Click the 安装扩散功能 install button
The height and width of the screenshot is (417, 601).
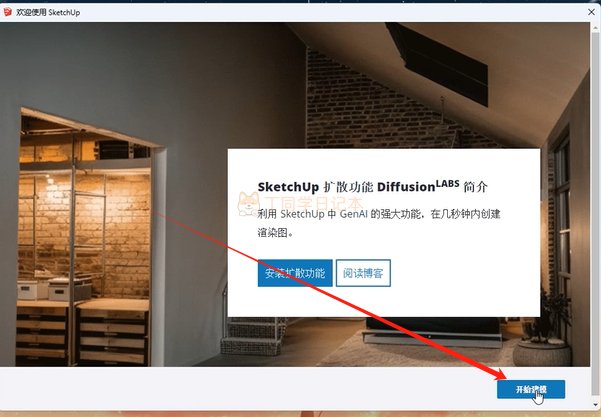(x=295, y=273)
